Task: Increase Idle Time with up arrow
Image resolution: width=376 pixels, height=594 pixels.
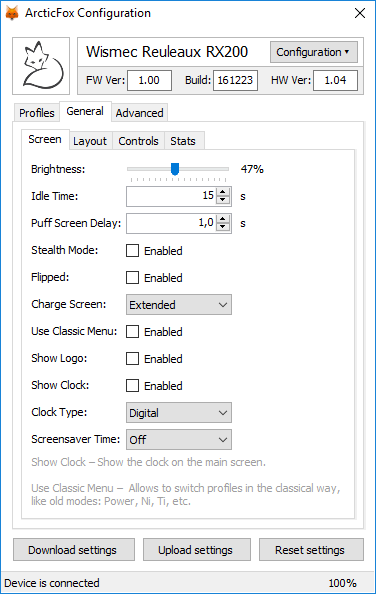Action: pyautogui.click(x=223, y=192)
